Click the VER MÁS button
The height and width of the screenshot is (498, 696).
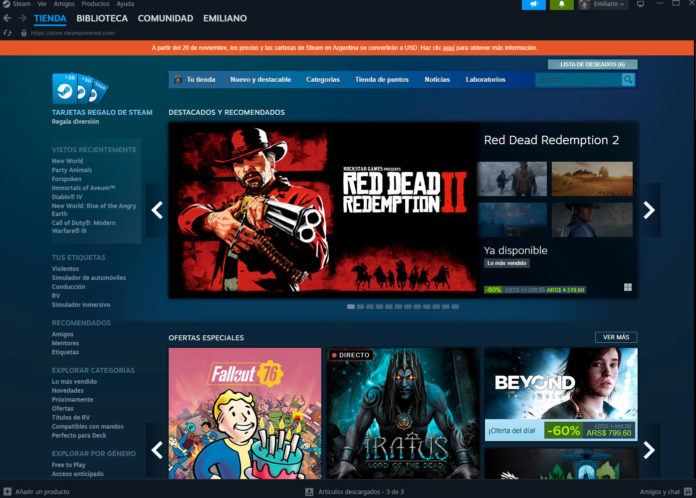(x=616, y=337)
